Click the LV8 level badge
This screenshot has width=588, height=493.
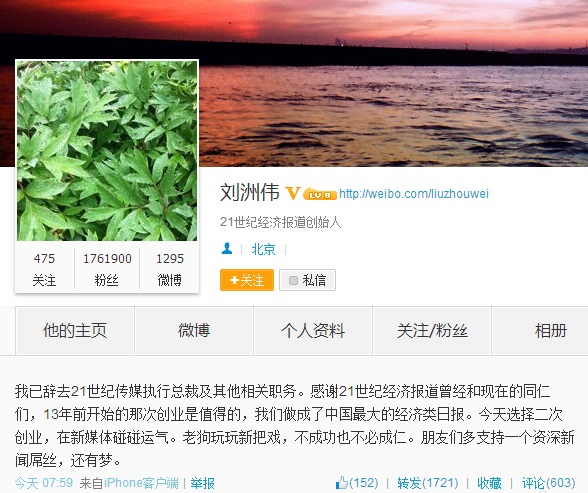pyautogui.click(x=320, y=194)
